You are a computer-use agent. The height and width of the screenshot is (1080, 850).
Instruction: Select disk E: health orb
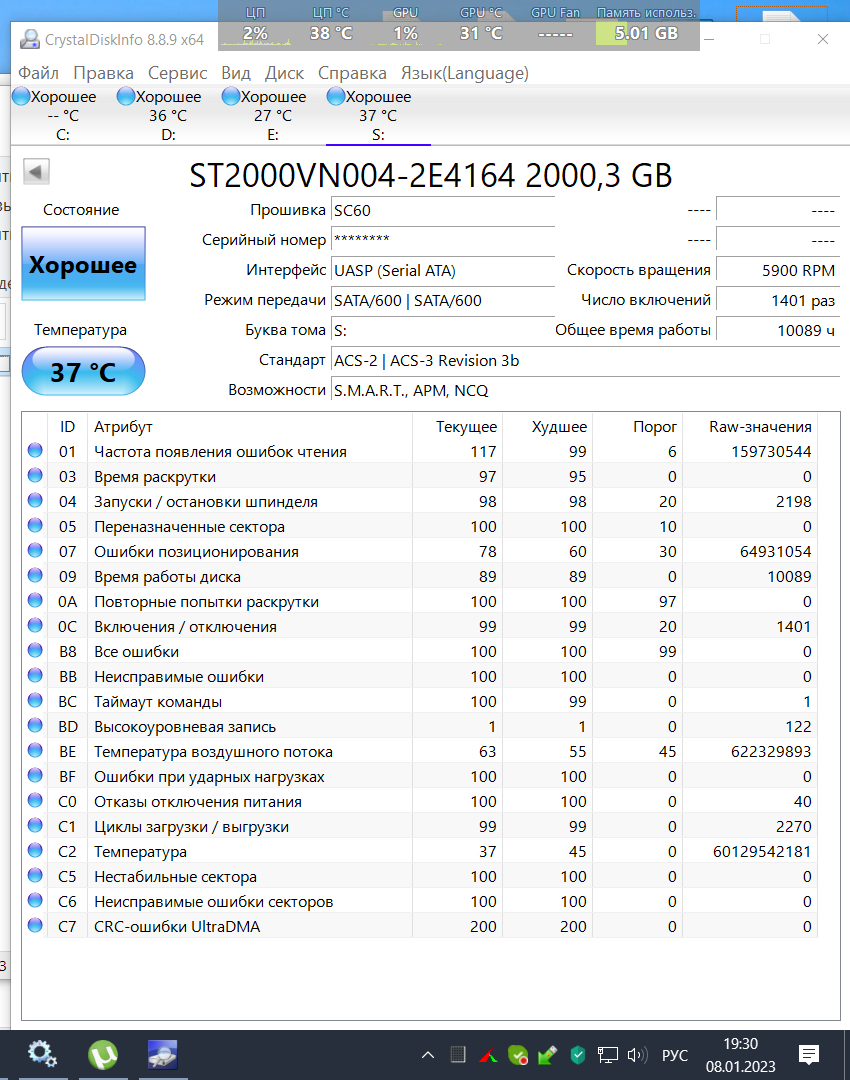pos(231,97)
